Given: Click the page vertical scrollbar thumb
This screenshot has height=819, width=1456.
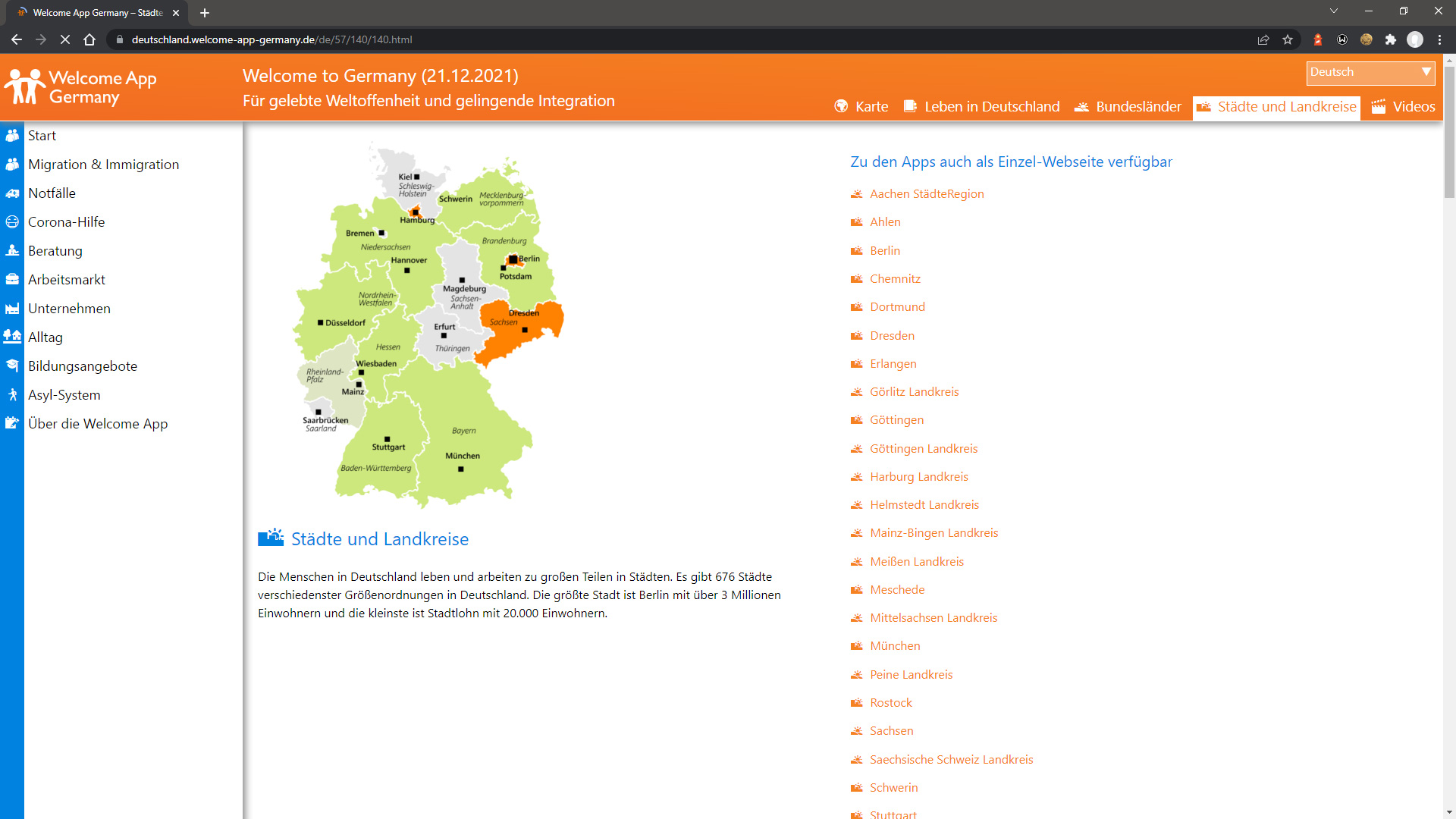Looking at the screenshot, I should pyautogui.click(x=1449, y=133).
